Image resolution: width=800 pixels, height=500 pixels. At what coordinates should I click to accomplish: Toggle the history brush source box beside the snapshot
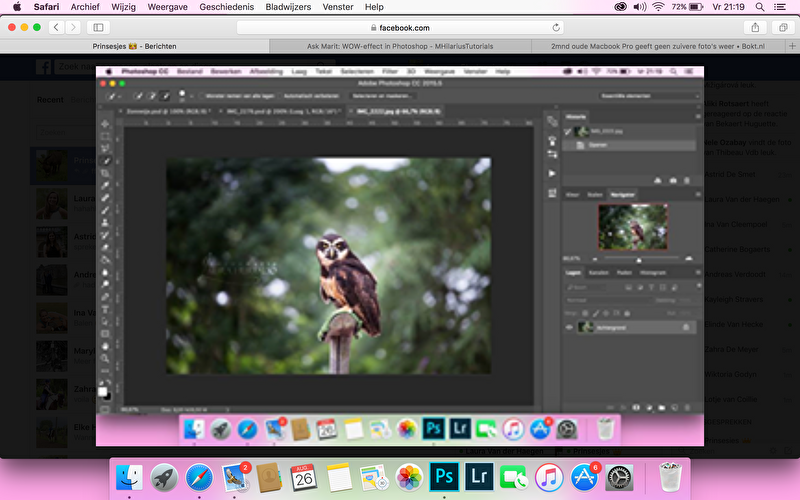569,131
